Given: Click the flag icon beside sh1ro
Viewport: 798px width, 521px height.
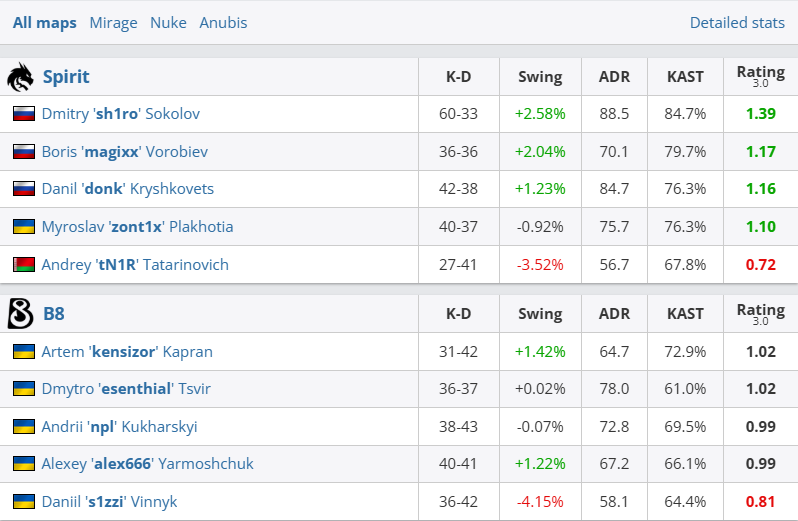Looking at the screenshot, I should point(24,114).
